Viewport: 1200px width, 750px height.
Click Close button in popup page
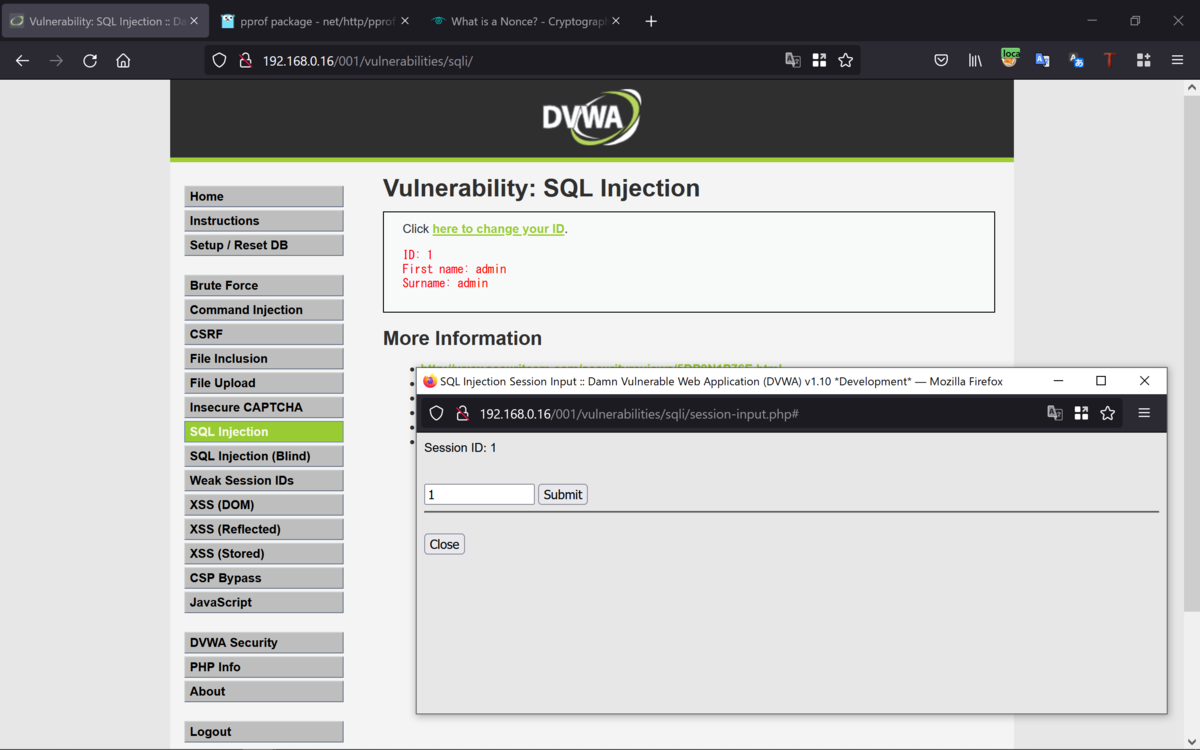444,544
